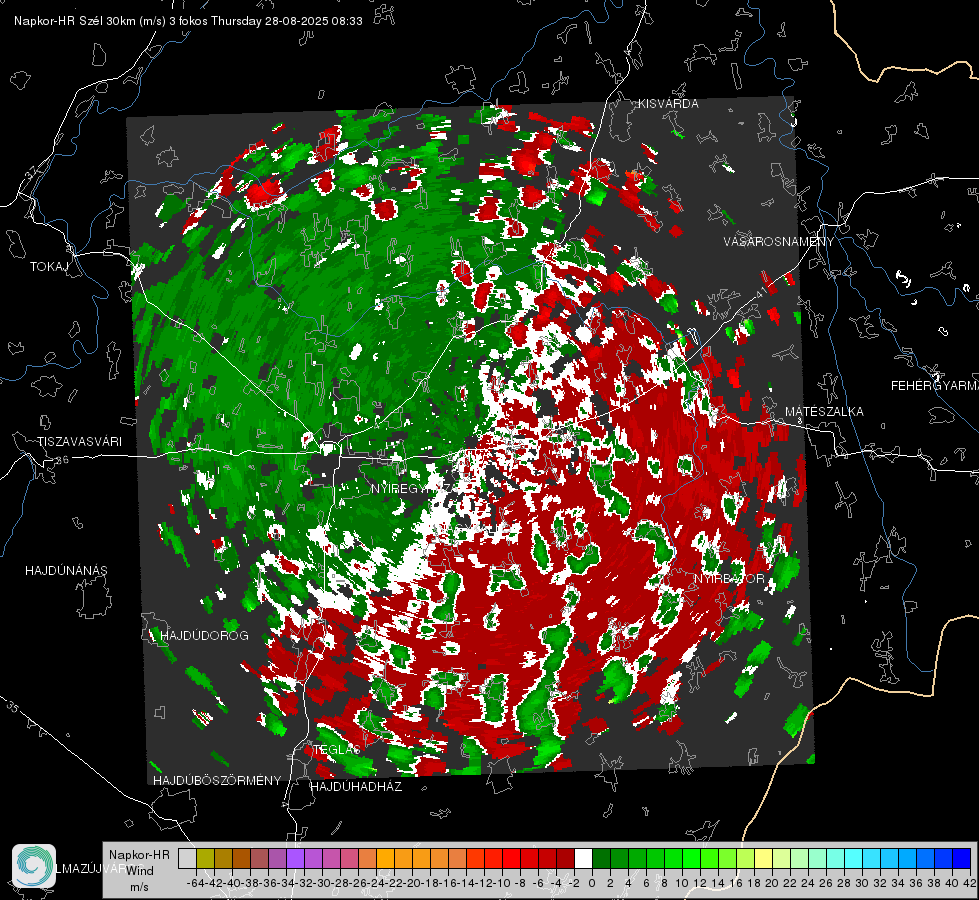979x900 pixels.
Task: Select the KISVÁRDA town label
Action: point(668,104)
